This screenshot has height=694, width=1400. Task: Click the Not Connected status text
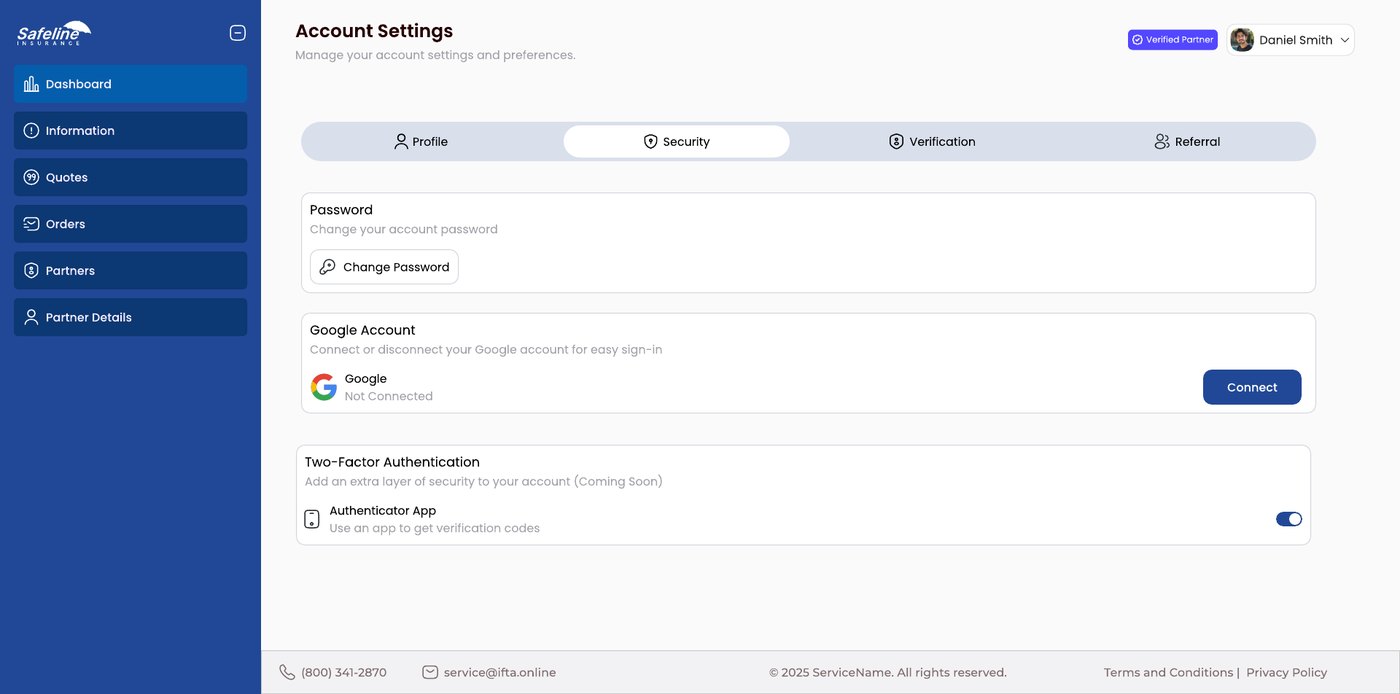(x=389, y=396)
